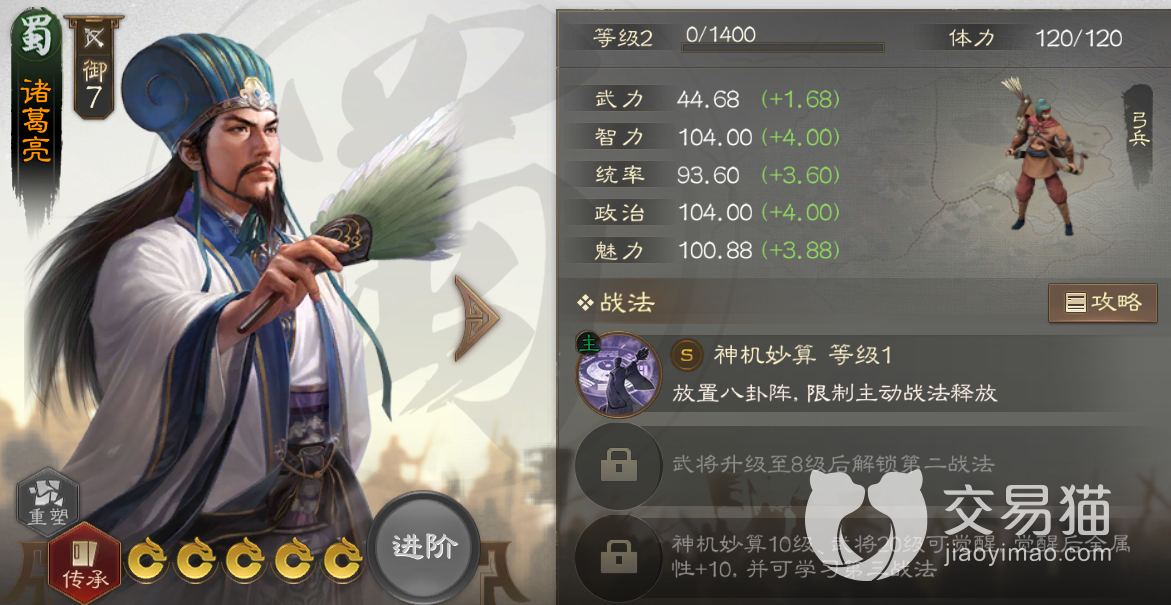Open the 传承 inheritance hexagon icon
The width and height of the screenshot is (1171, 605).
(84, 562)
